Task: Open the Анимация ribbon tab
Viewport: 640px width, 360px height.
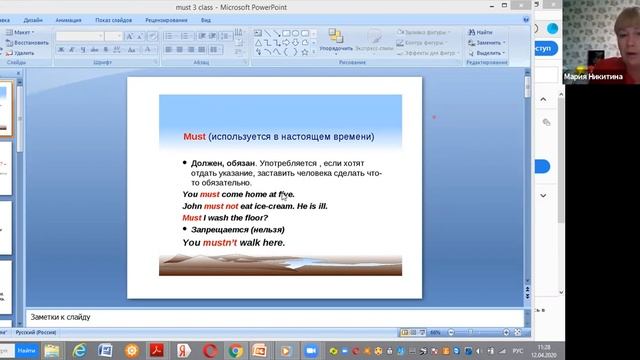Action: (69, 20)
